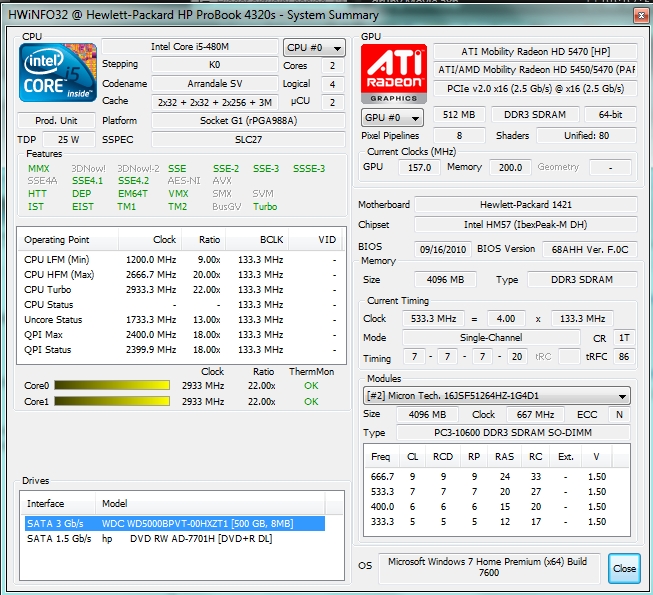Click the Windows 7 Home Premium OS field

click(489, 567)
